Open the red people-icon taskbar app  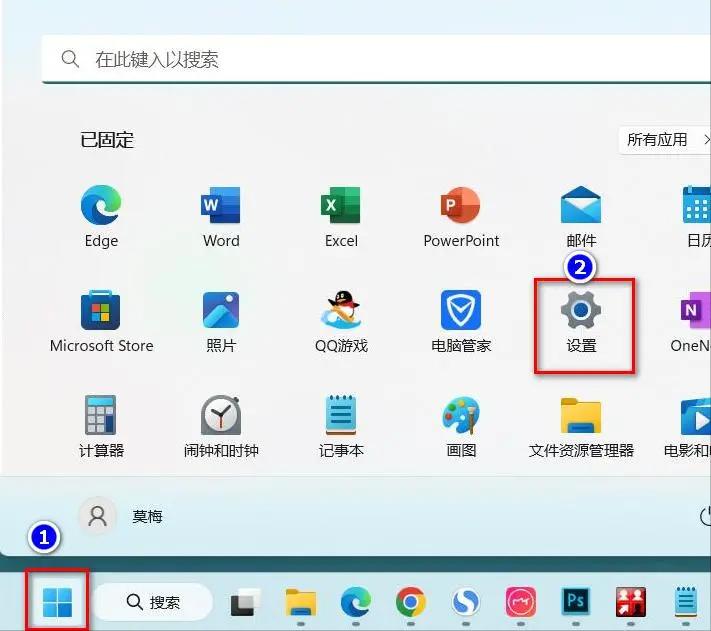pos(630,602)
